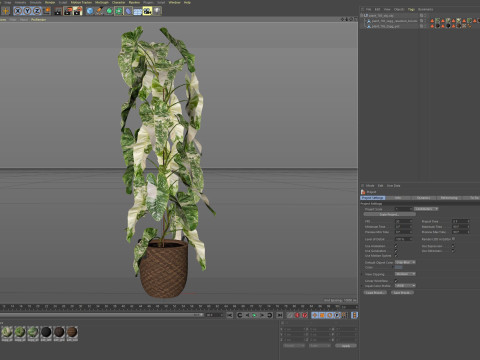Open the MoGraph menu
The image size is (480, 360).
pos(102,2)
